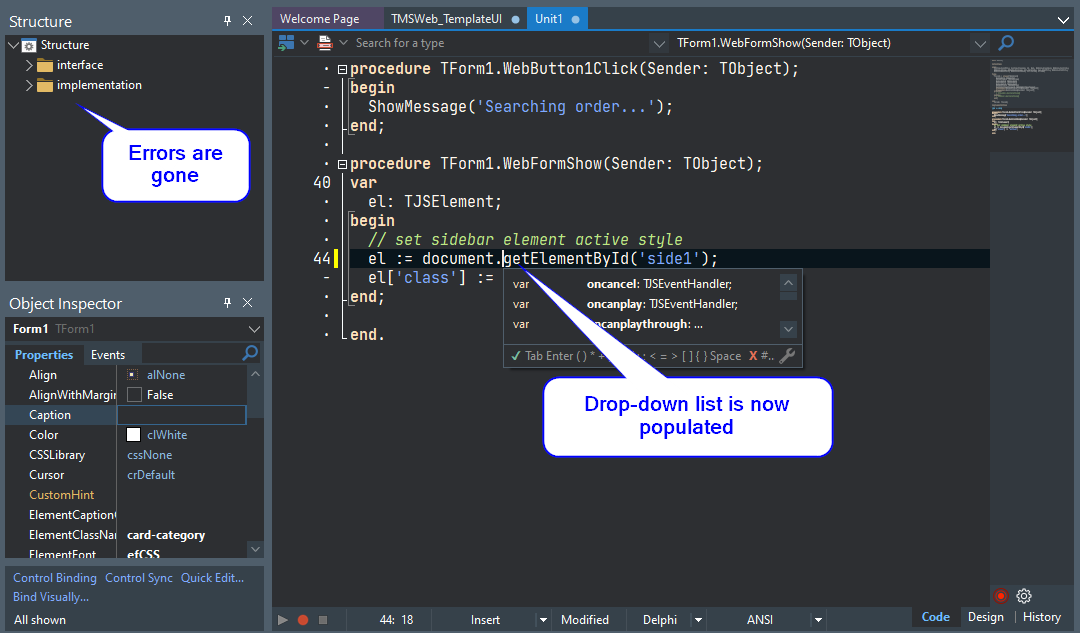This screenshot has height=633, width=1080.
Task: Click the macro play button
Action: [282, 620]
